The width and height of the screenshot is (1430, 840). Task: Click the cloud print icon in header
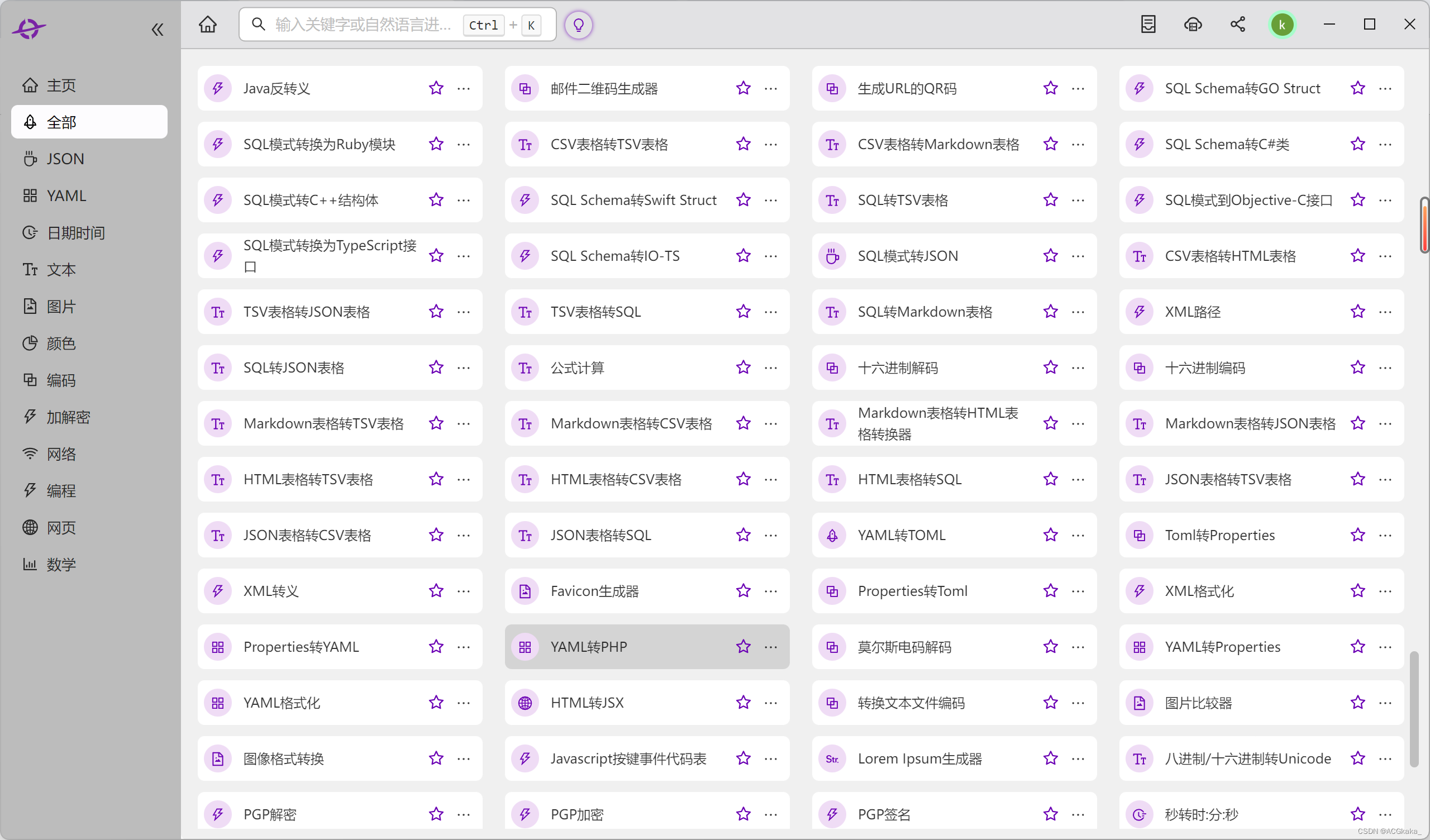[1193, 25]
